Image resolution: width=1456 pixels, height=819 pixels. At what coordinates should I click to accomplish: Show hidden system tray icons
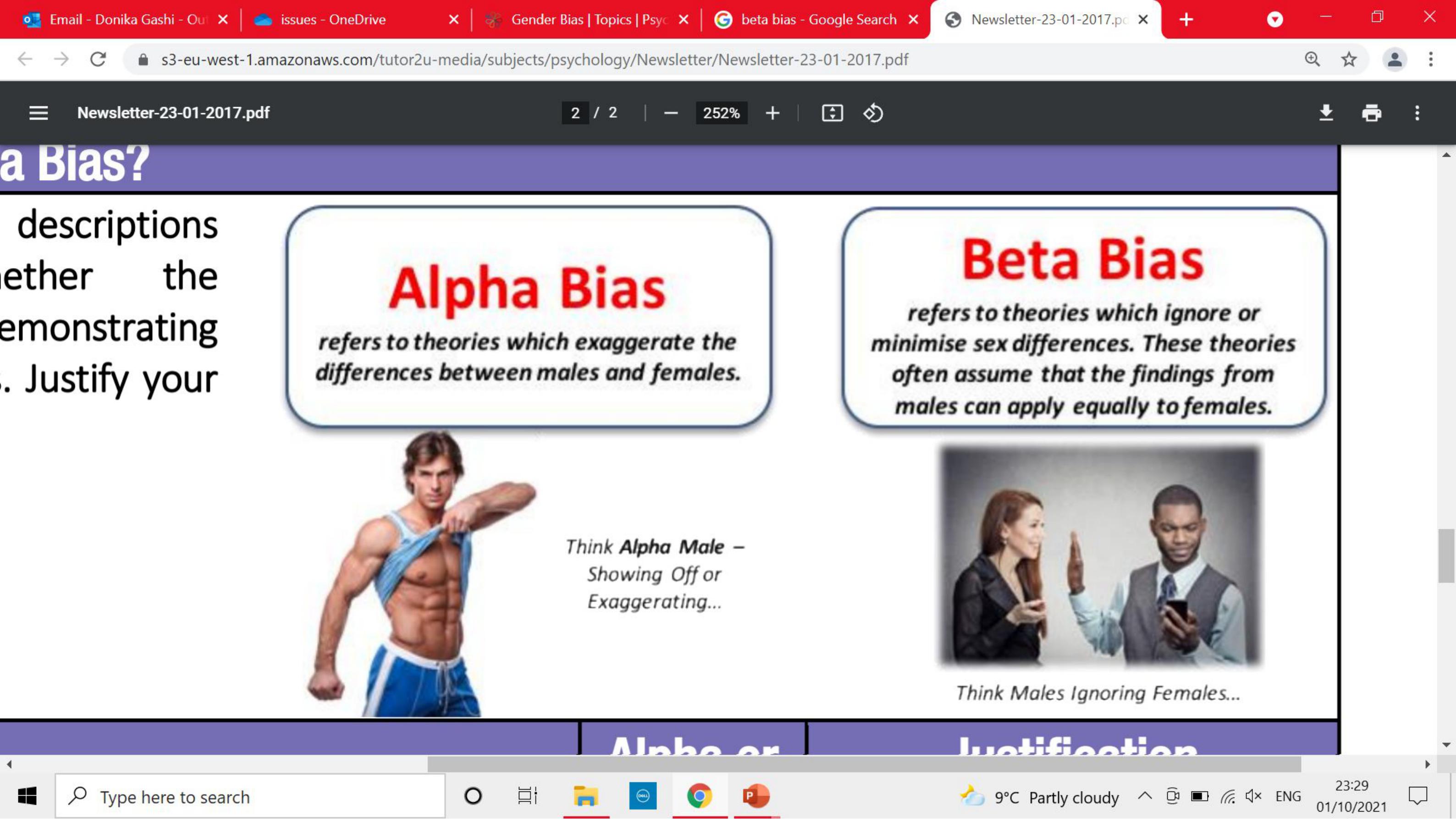tap(1145, 796)
